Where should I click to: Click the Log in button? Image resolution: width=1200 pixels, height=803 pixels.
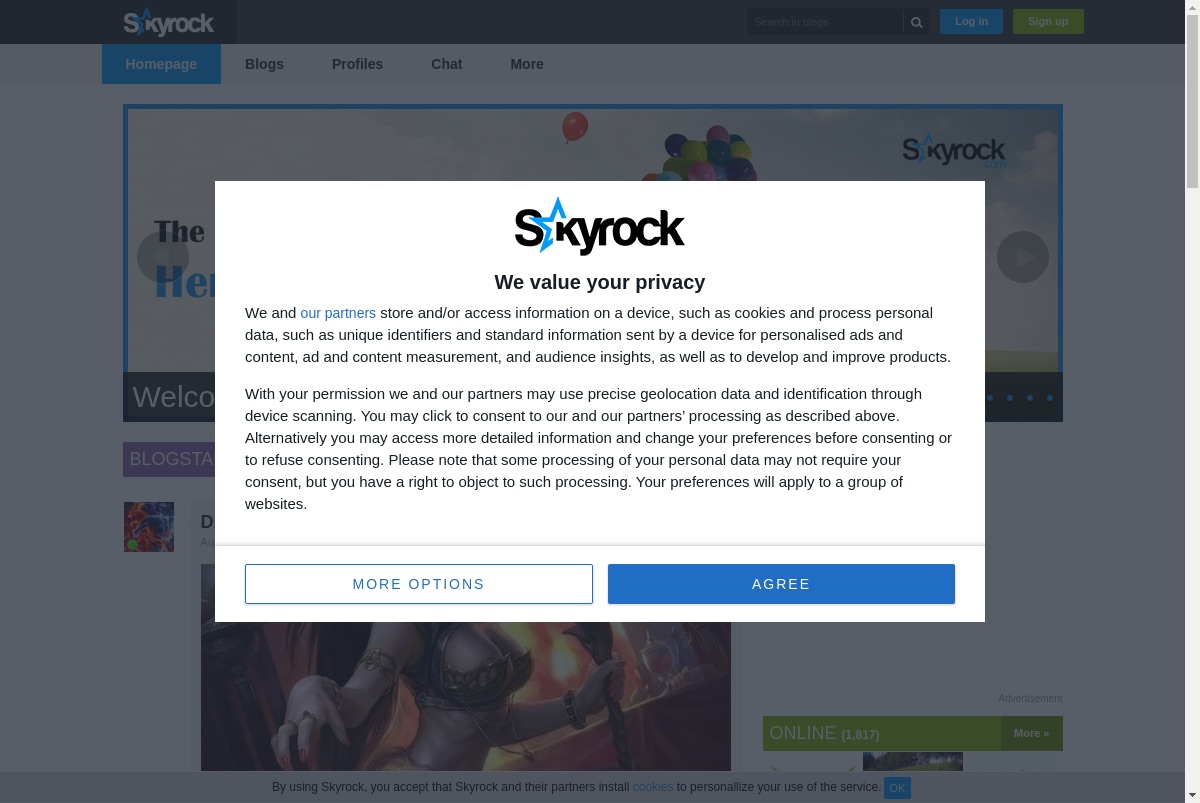tap(971, 21)
